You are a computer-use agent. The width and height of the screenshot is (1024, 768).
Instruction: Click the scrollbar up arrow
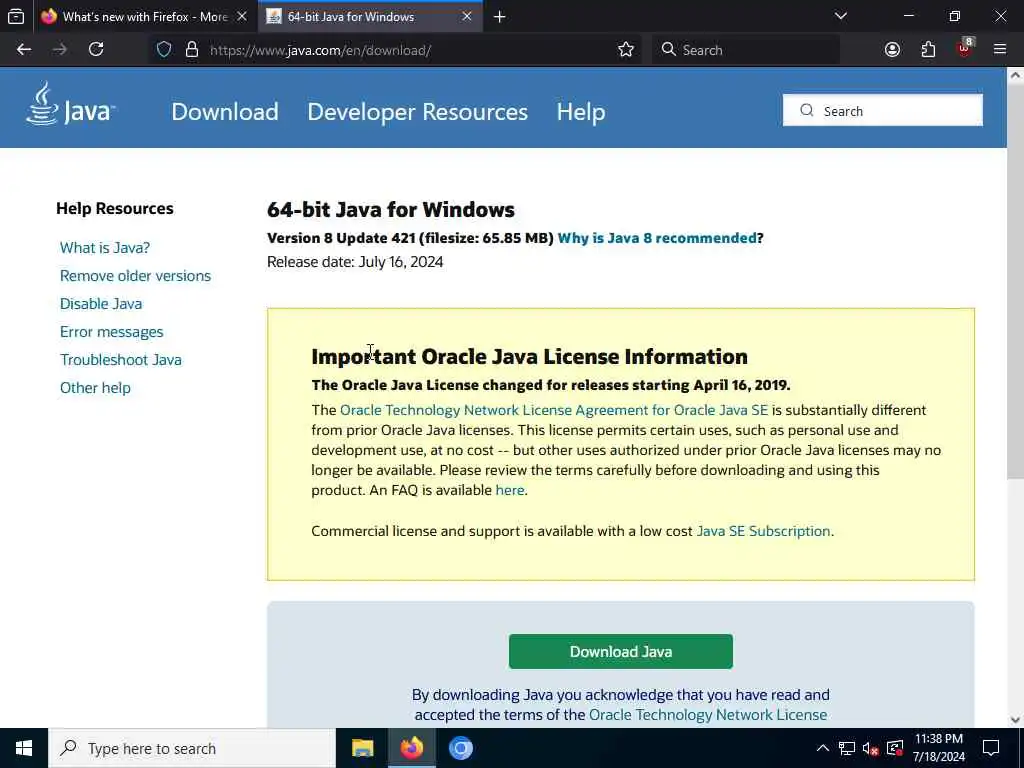pyautogui.click(x=1015, y=75)
